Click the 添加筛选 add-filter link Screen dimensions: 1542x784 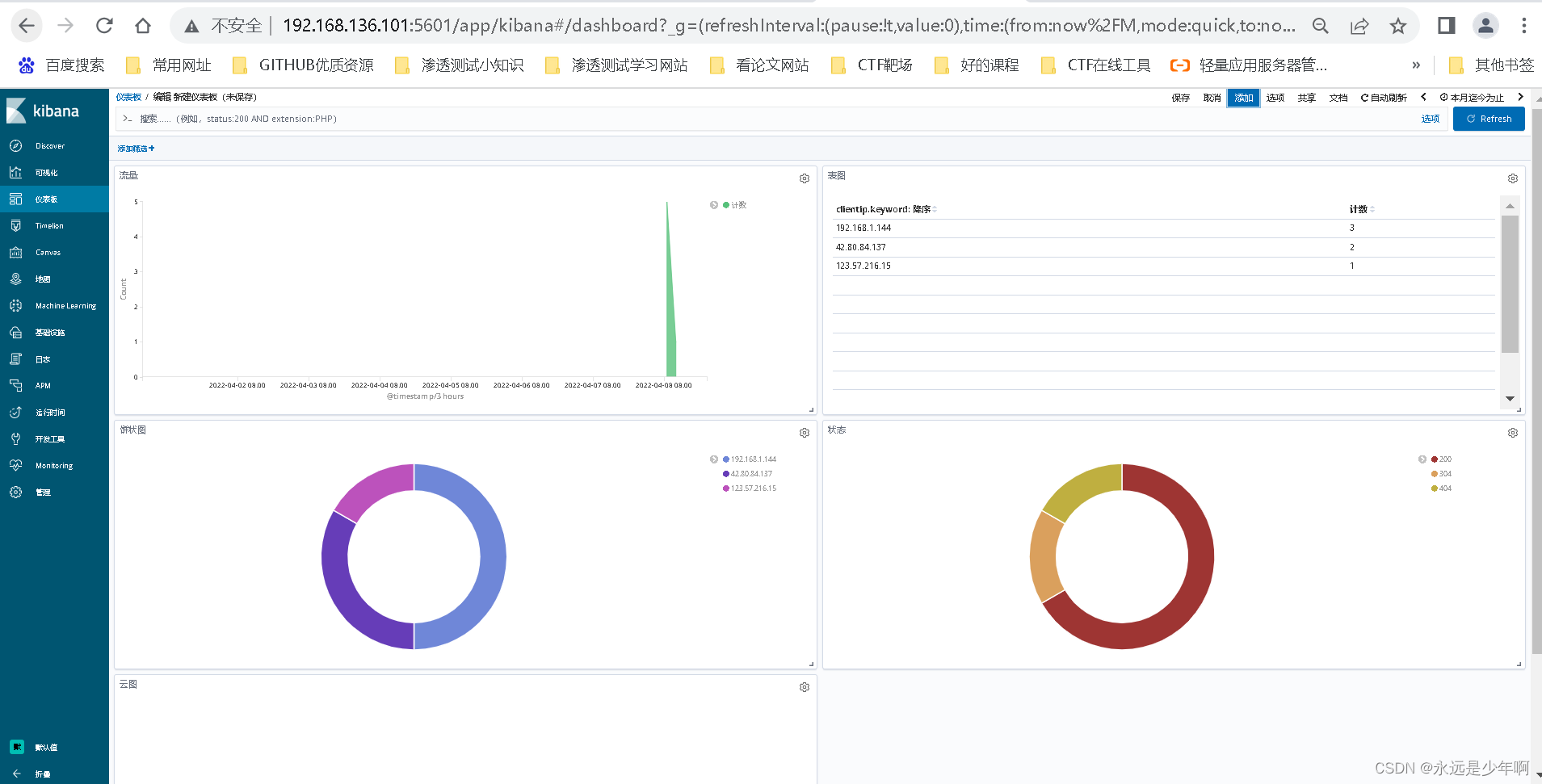[x=136, y=149]
